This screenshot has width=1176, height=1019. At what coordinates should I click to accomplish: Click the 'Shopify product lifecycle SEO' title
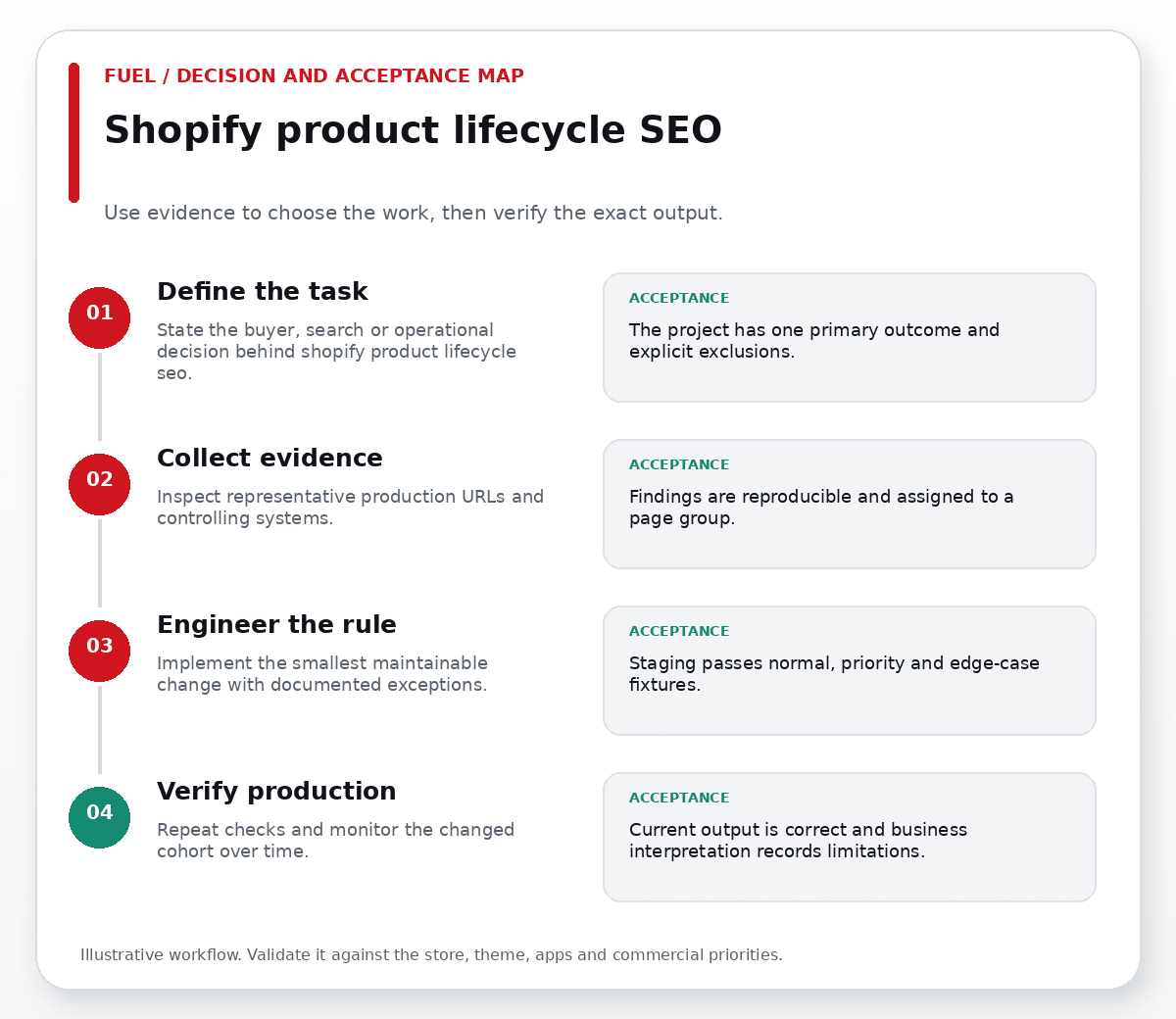pyautogui.click(x=413, y=130)
